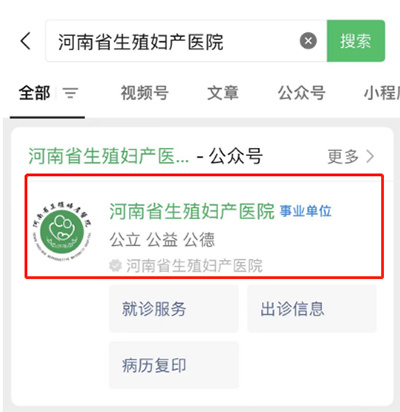Open the 出诊信息 shortcut
Image resolution: width=400 pixels, height=412 pixels.
pyautogui.click(x=312, y=309)
